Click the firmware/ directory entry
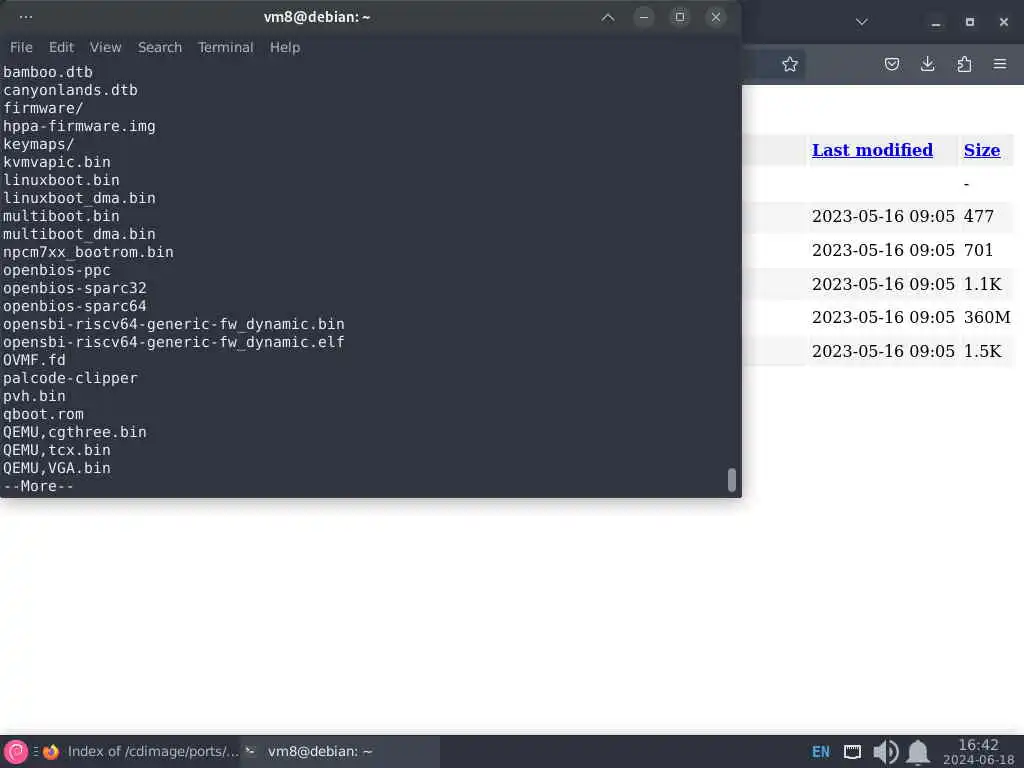This screenshot has height=768, width=1024. [43, 108]
